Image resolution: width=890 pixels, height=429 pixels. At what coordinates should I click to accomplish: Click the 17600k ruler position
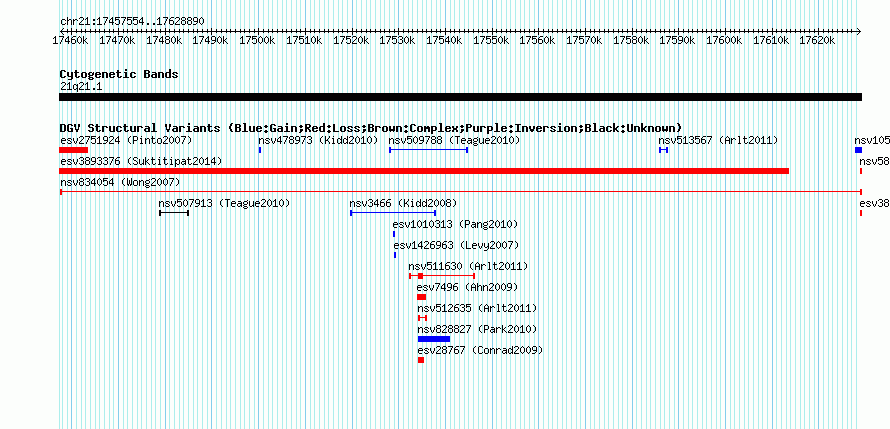[724, 40]
